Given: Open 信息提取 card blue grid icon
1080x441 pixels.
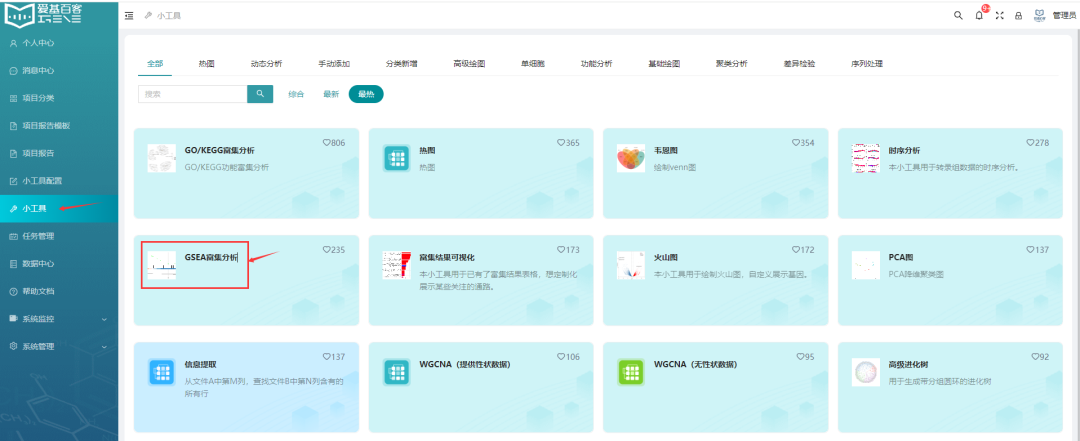Looking at the screenshot, I should click(162, 372).
